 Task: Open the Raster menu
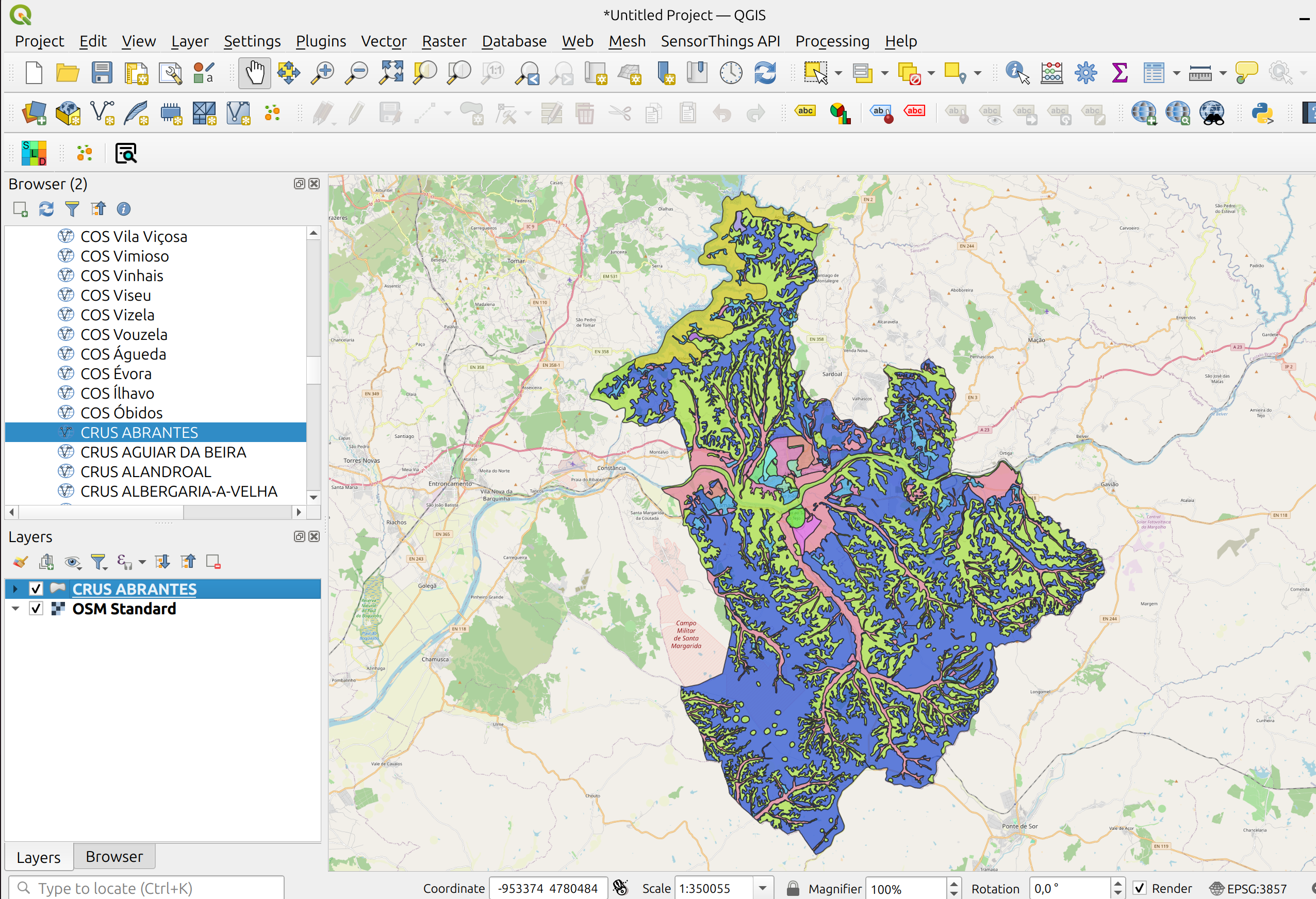click(x=444, y=41)
